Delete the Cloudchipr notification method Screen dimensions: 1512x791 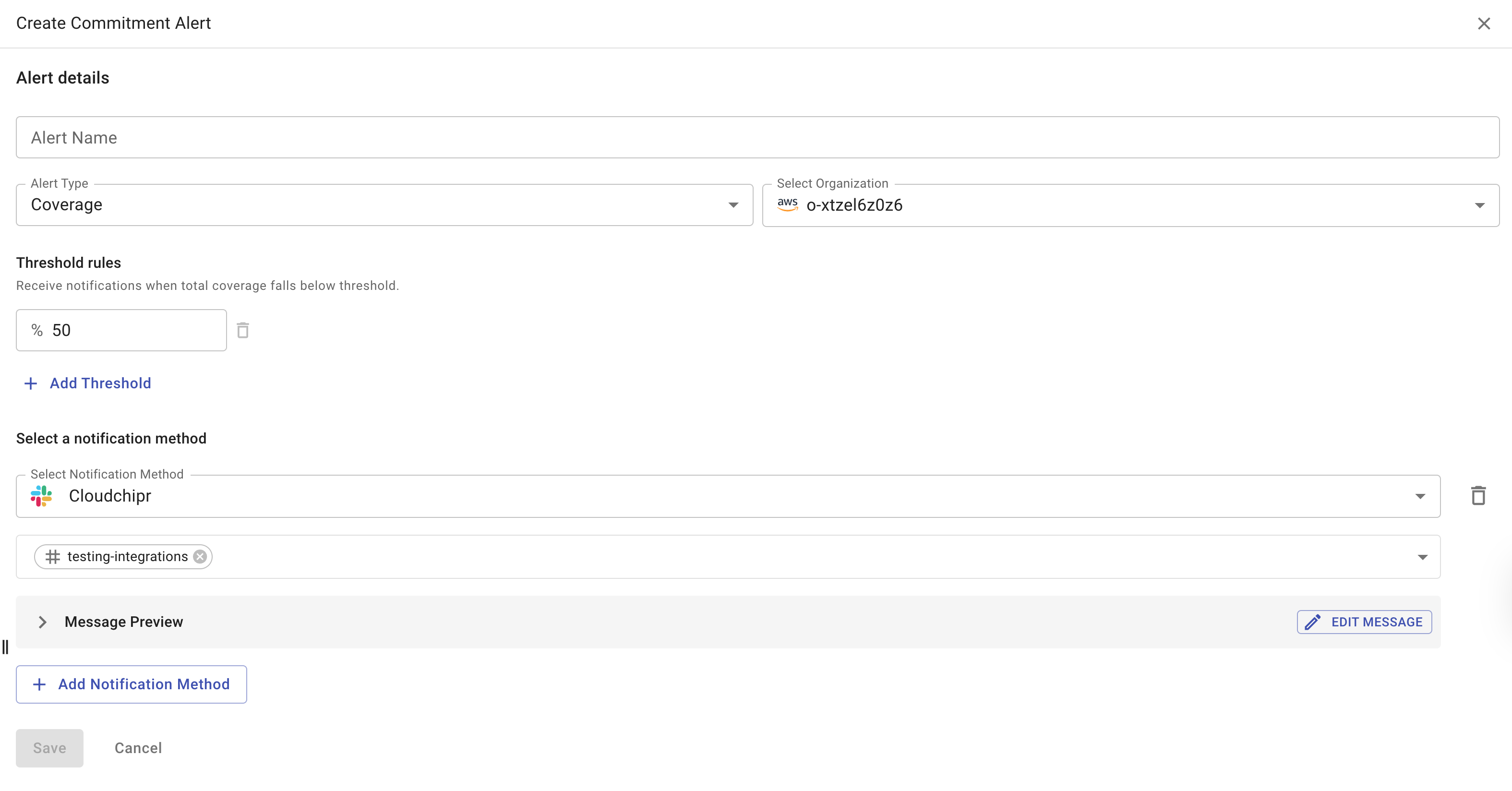[1478, 496]
